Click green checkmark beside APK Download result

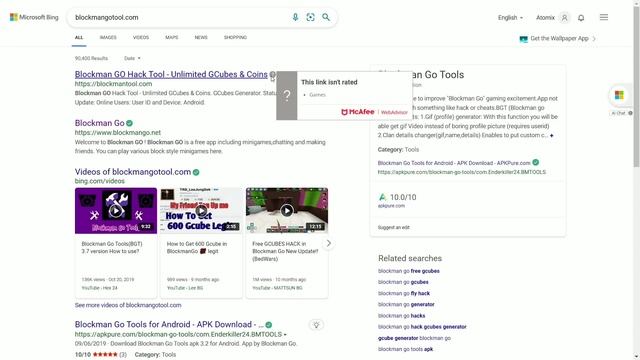[269, 325]
